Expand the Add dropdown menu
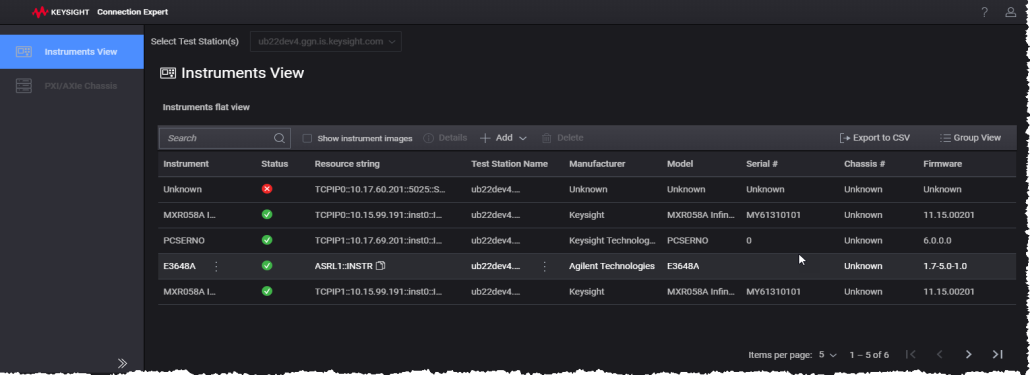The width and height of the screenshot is (1030, 375). [x=503, y=138]
